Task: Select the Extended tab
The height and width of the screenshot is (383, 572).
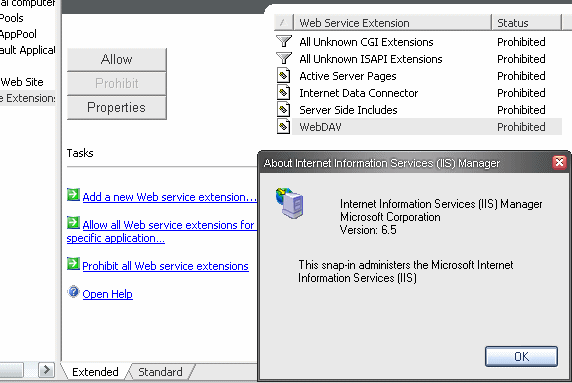Action: (95, 372)
